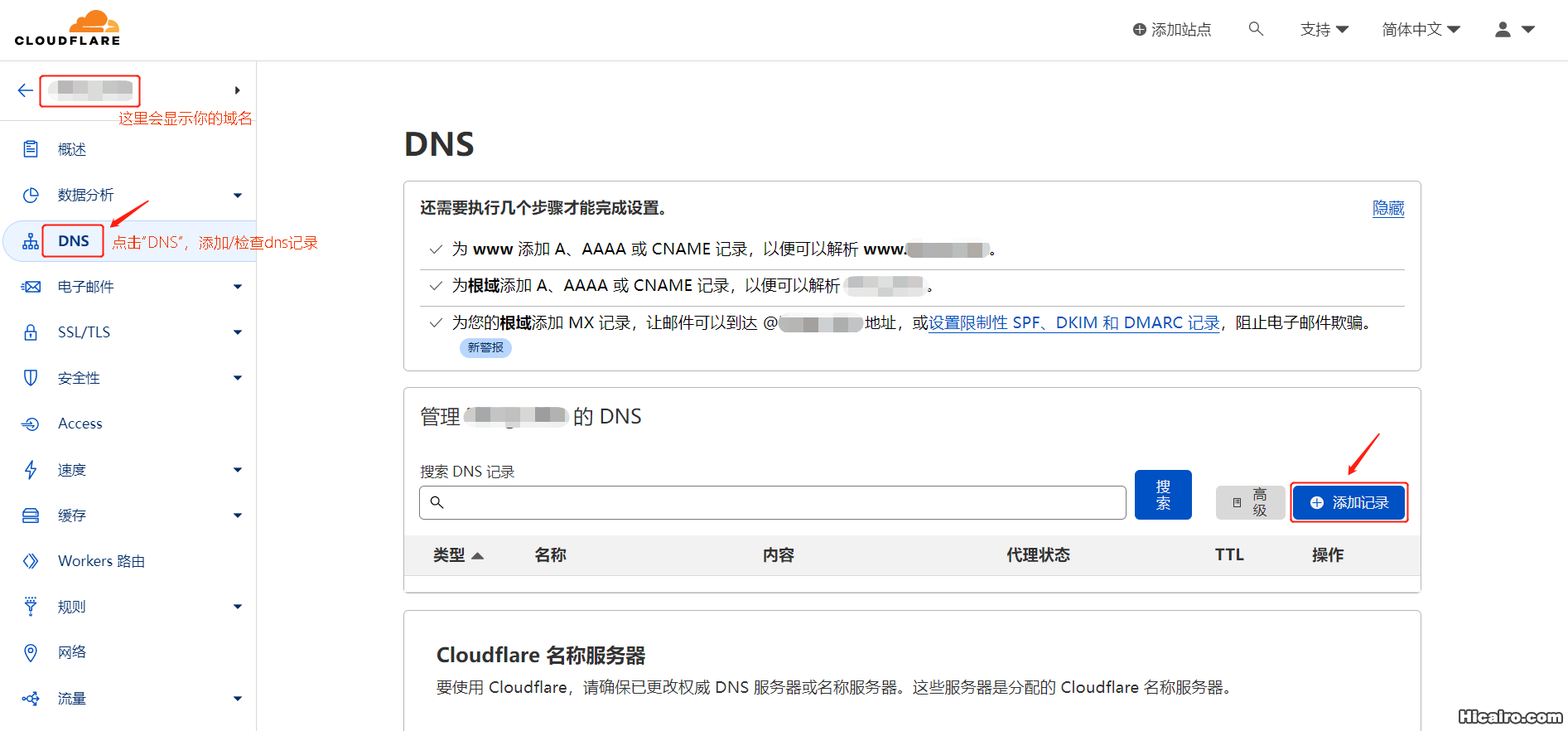Expand the 数据分析 submenu arrow
1568x731 pixels.
tap(238, 196)
